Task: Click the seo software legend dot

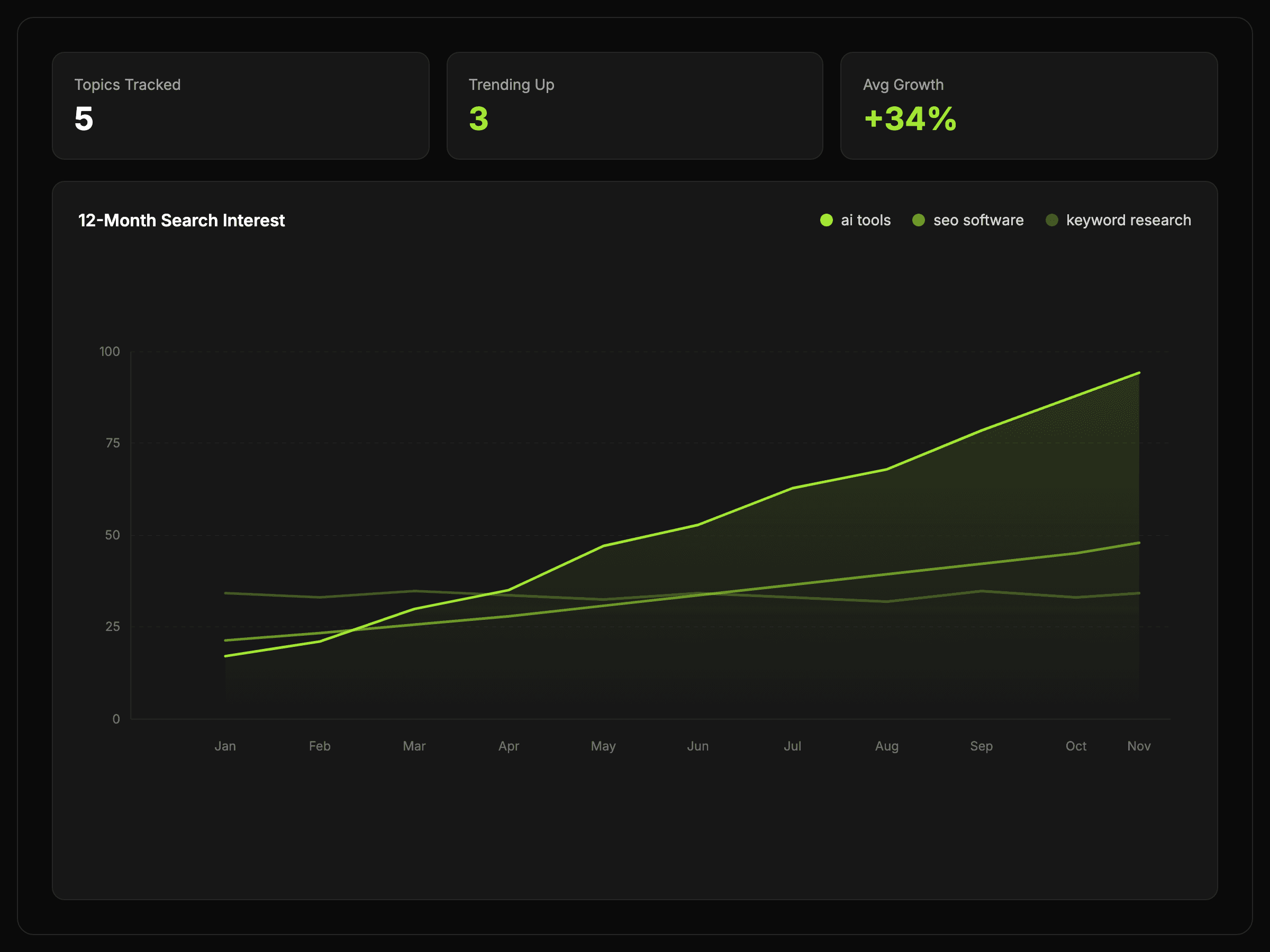Action: tap(919, 221)
